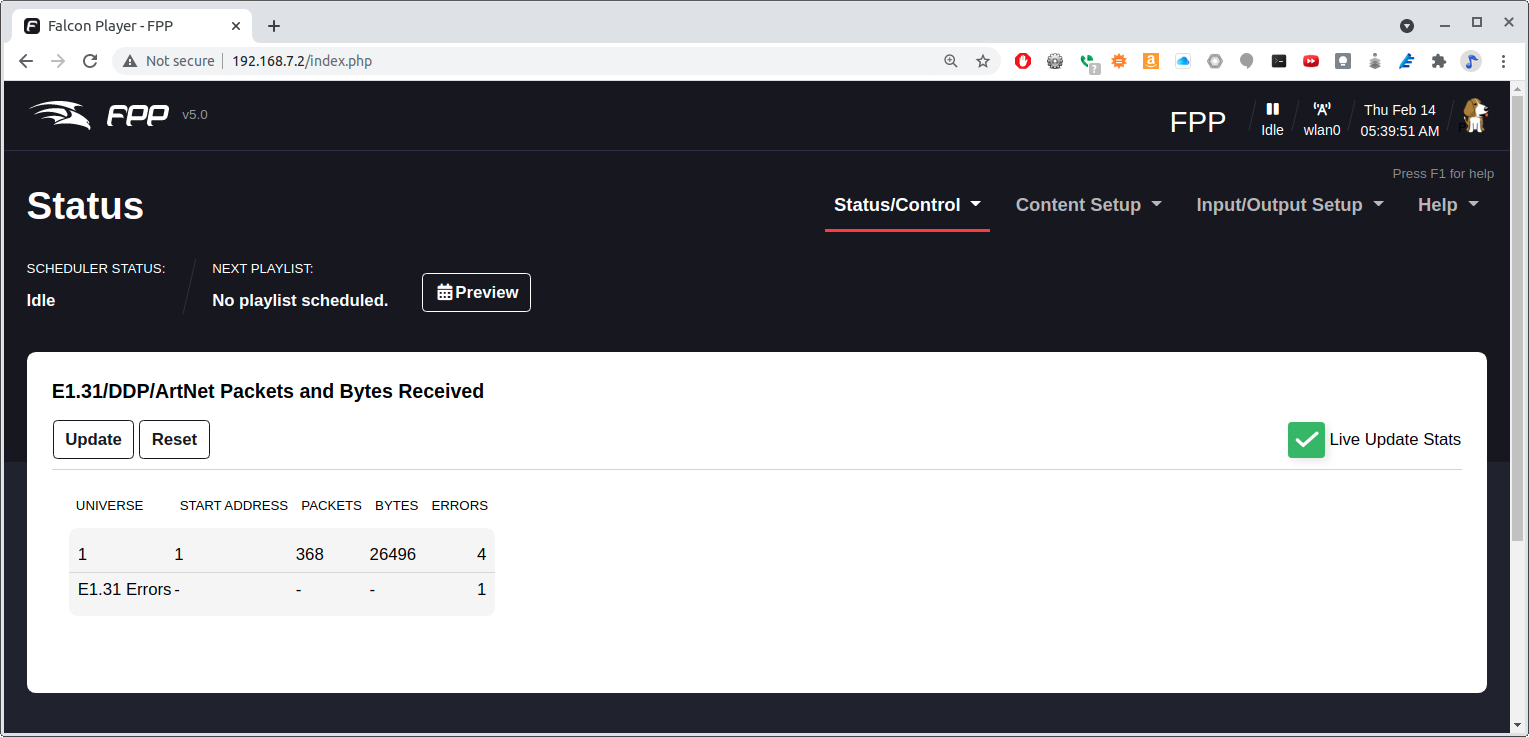Click the Idle pause status icon
Viewport: 1529px width, 737px height.
click(x=1272, y=110)
